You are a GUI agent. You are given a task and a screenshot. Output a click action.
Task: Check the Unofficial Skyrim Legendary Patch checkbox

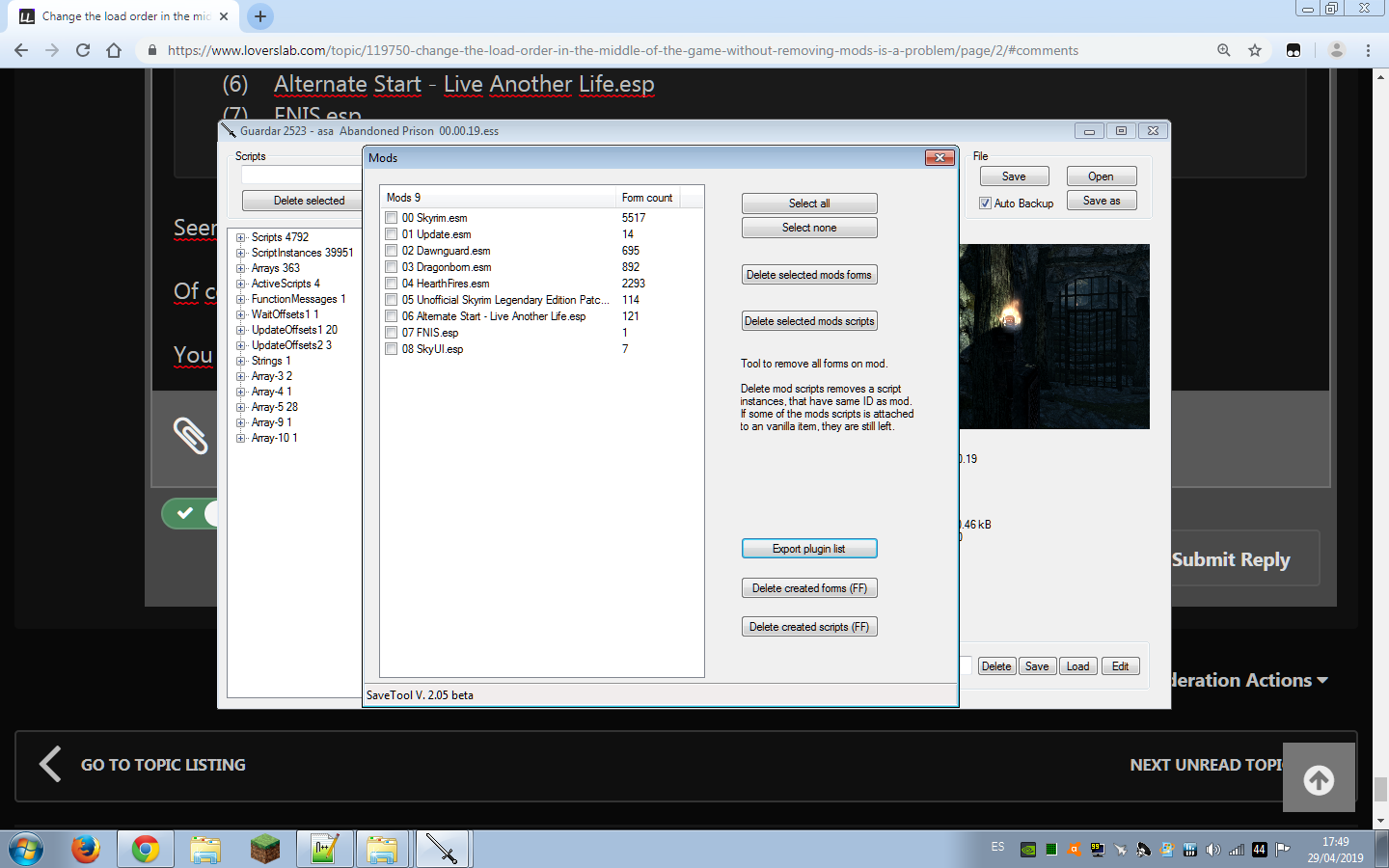392,300
